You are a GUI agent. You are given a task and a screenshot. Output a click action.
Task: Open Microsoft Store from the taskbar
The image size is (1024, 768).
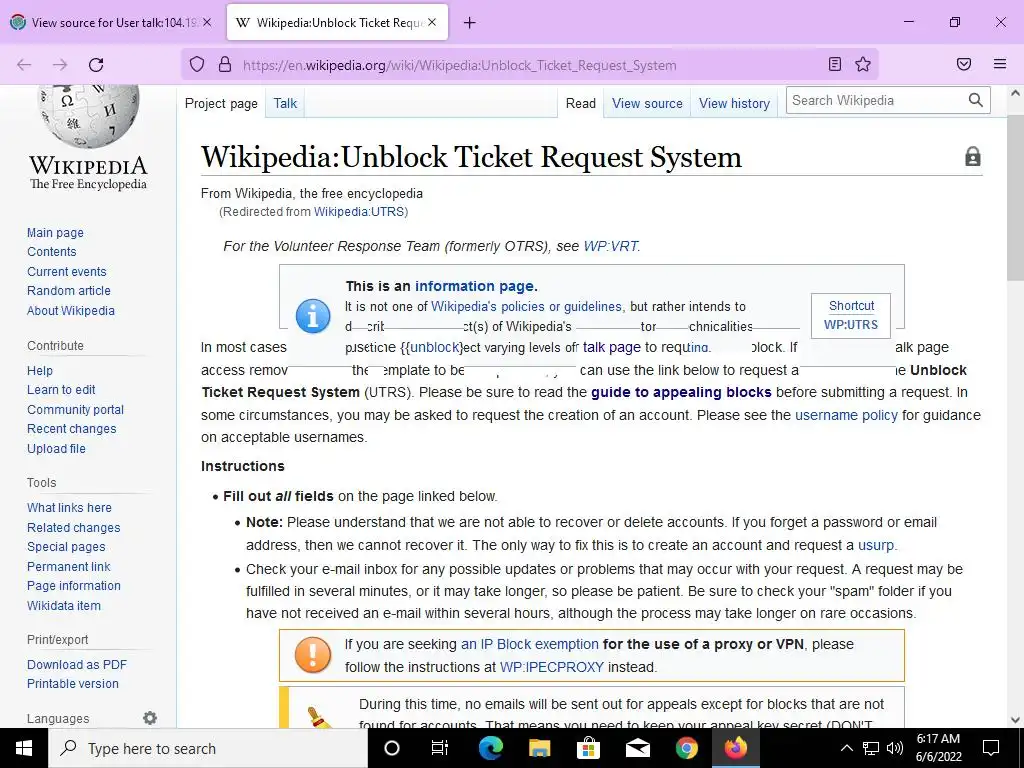(x=588, y=748)
